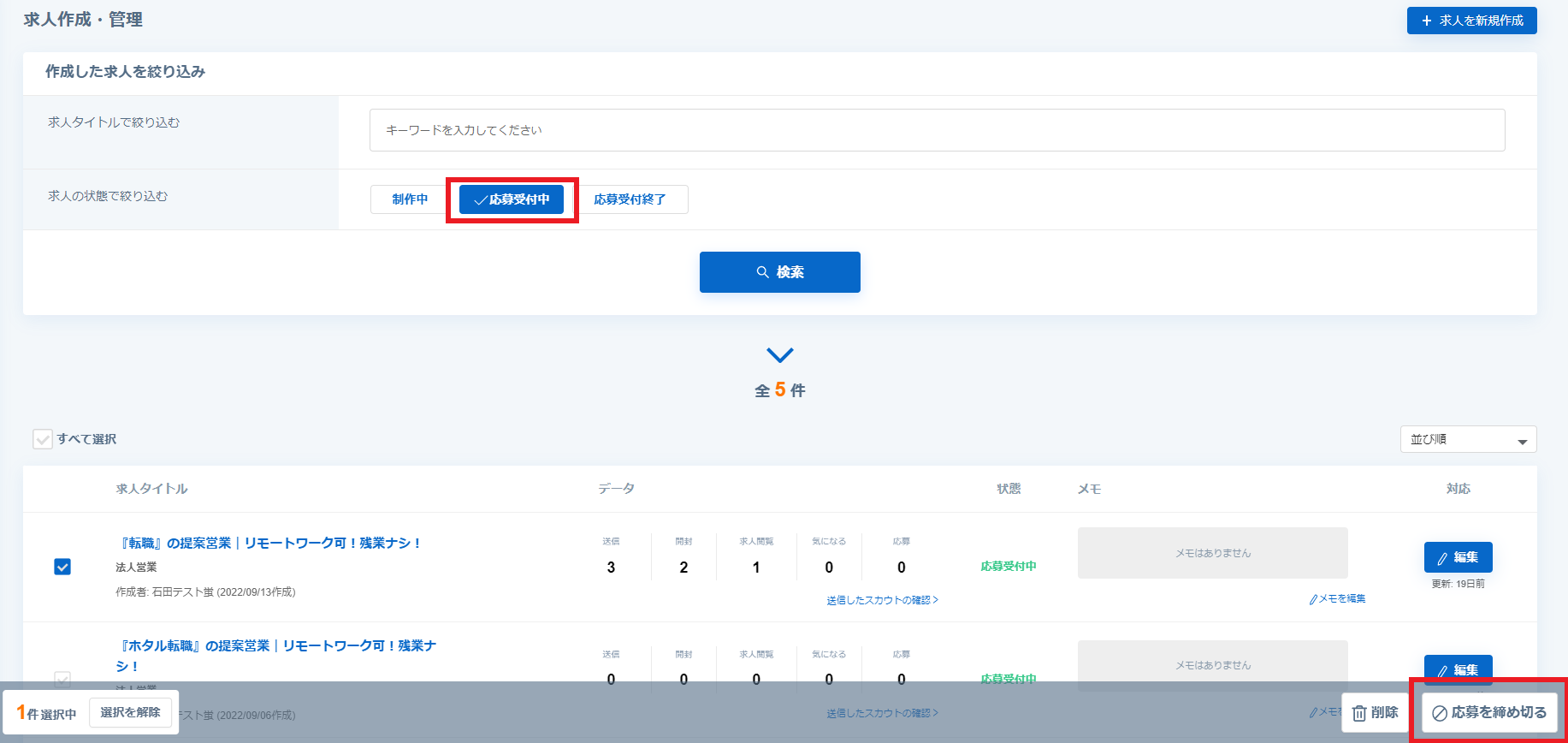1568x743 pixels.
Task: Click the prohibit icon on 応募を締め切る
Action: pyautogui.click(x=1440, y=713)
